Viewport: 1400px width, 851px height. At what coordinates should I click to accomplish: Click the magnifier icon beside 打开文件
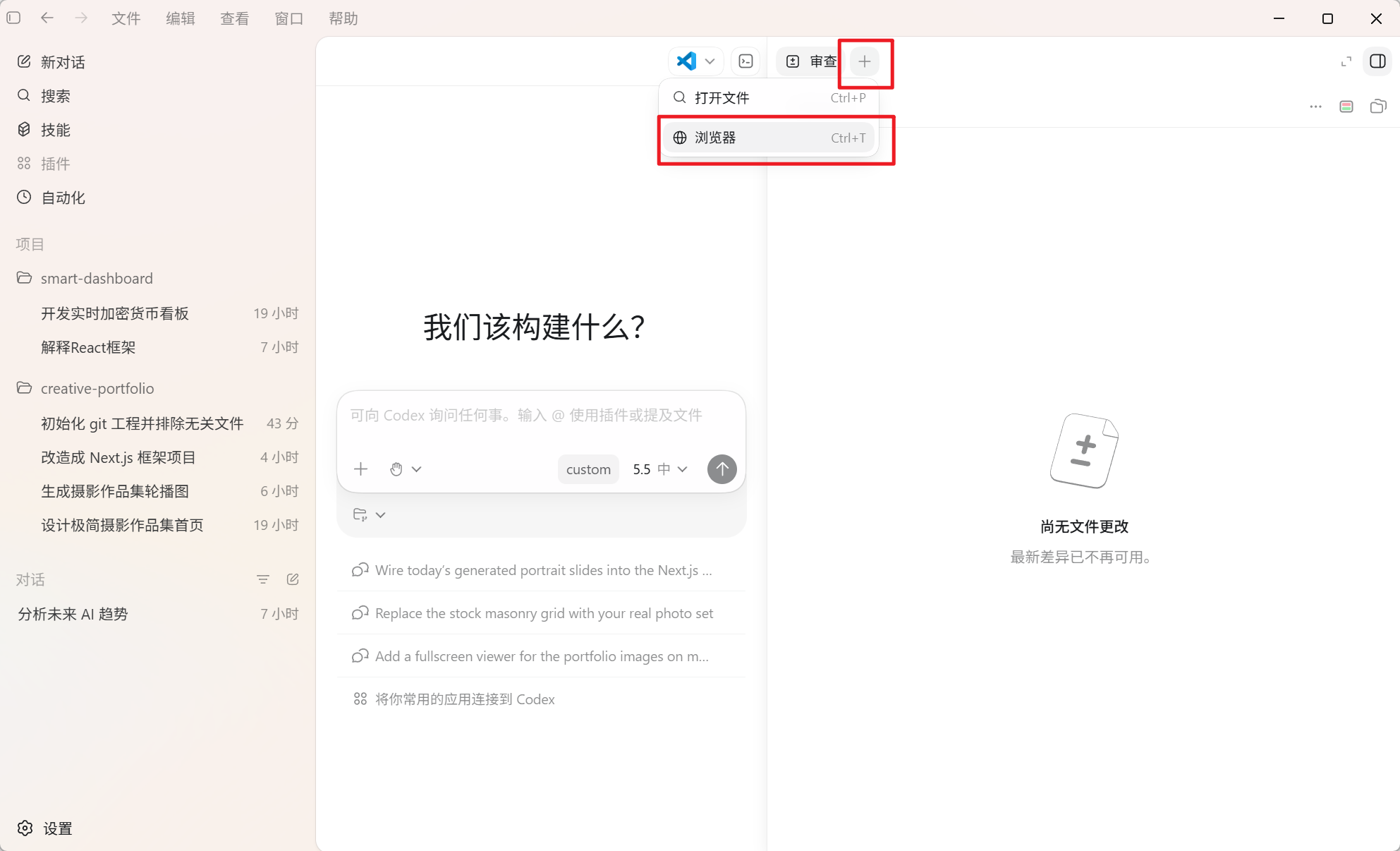pyautogui.click(x=680, y=97)
